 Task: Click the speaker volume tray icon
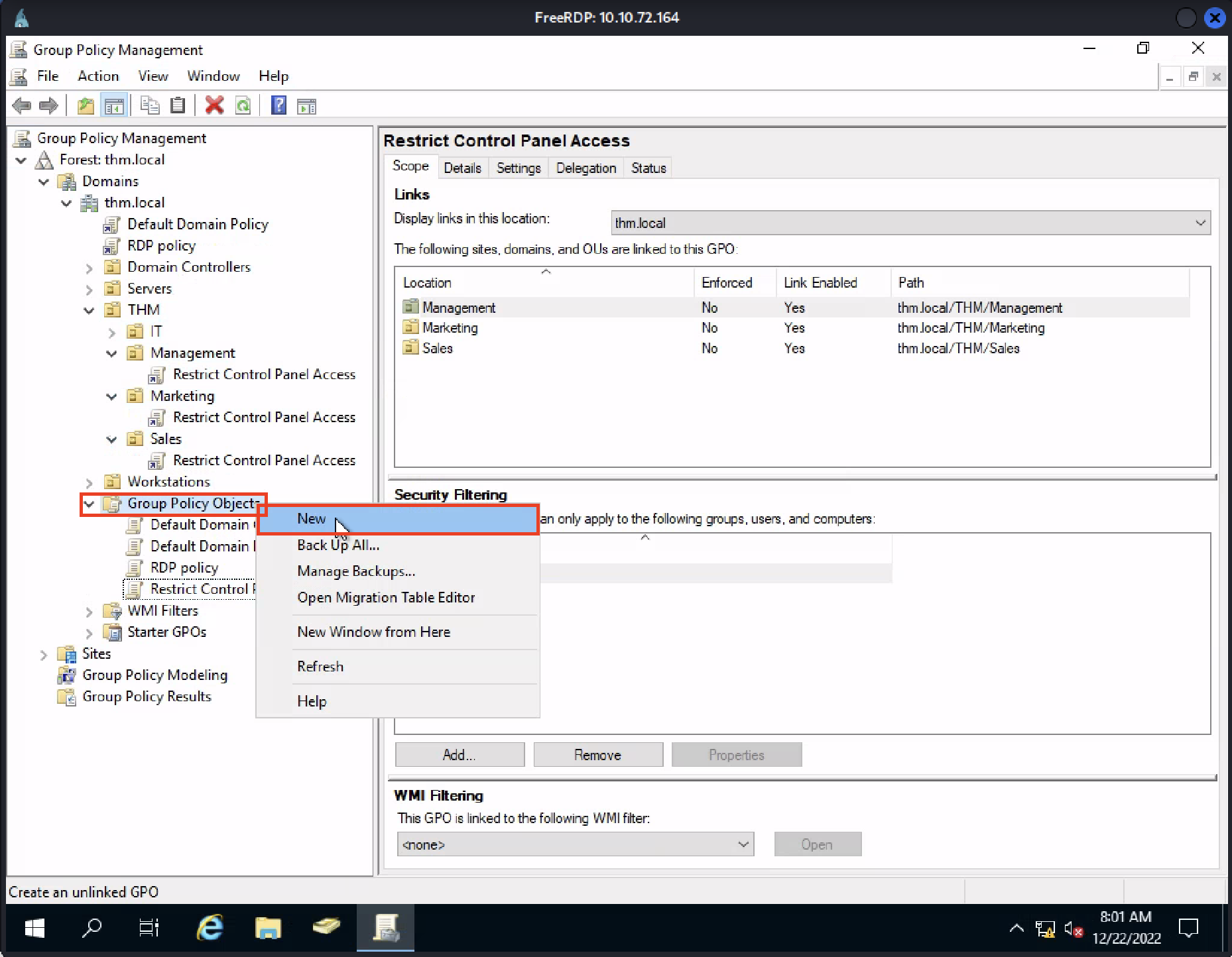(1074, 929)
